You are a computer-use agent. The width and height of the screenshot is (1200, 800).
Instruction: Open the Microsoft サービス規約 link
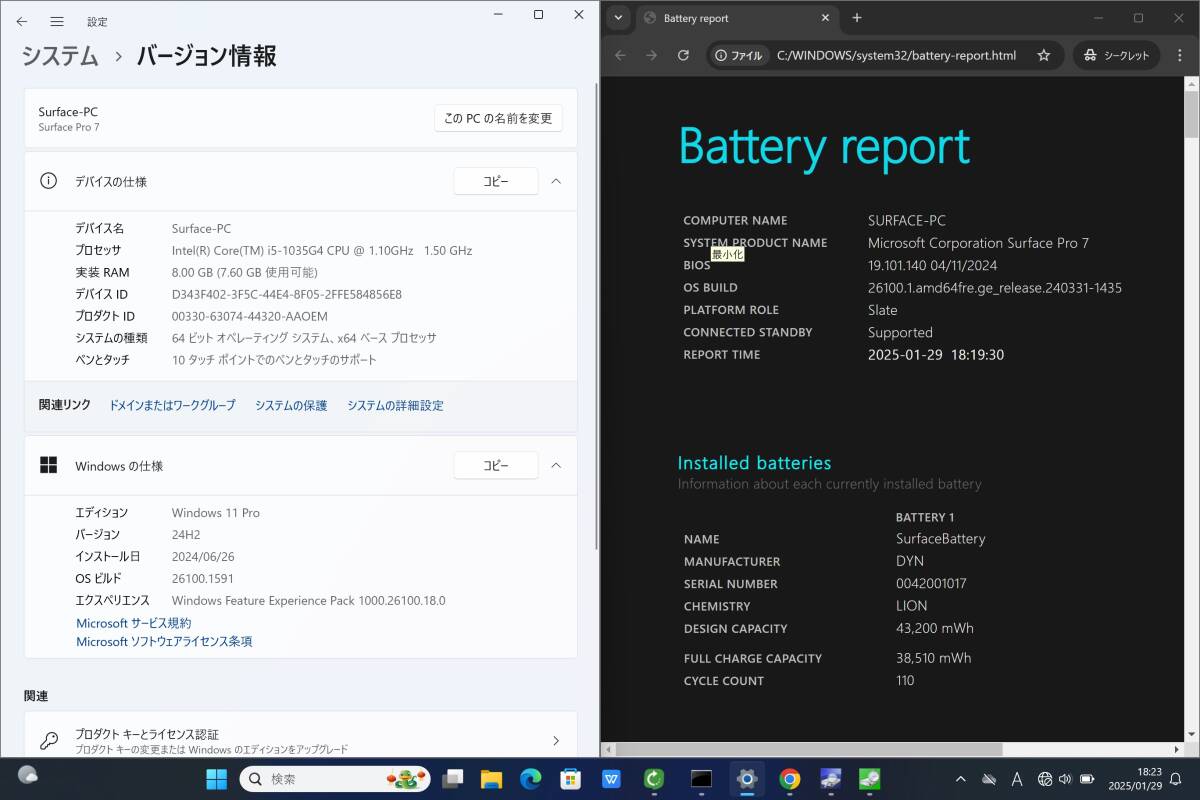click(x=134, y=623)
